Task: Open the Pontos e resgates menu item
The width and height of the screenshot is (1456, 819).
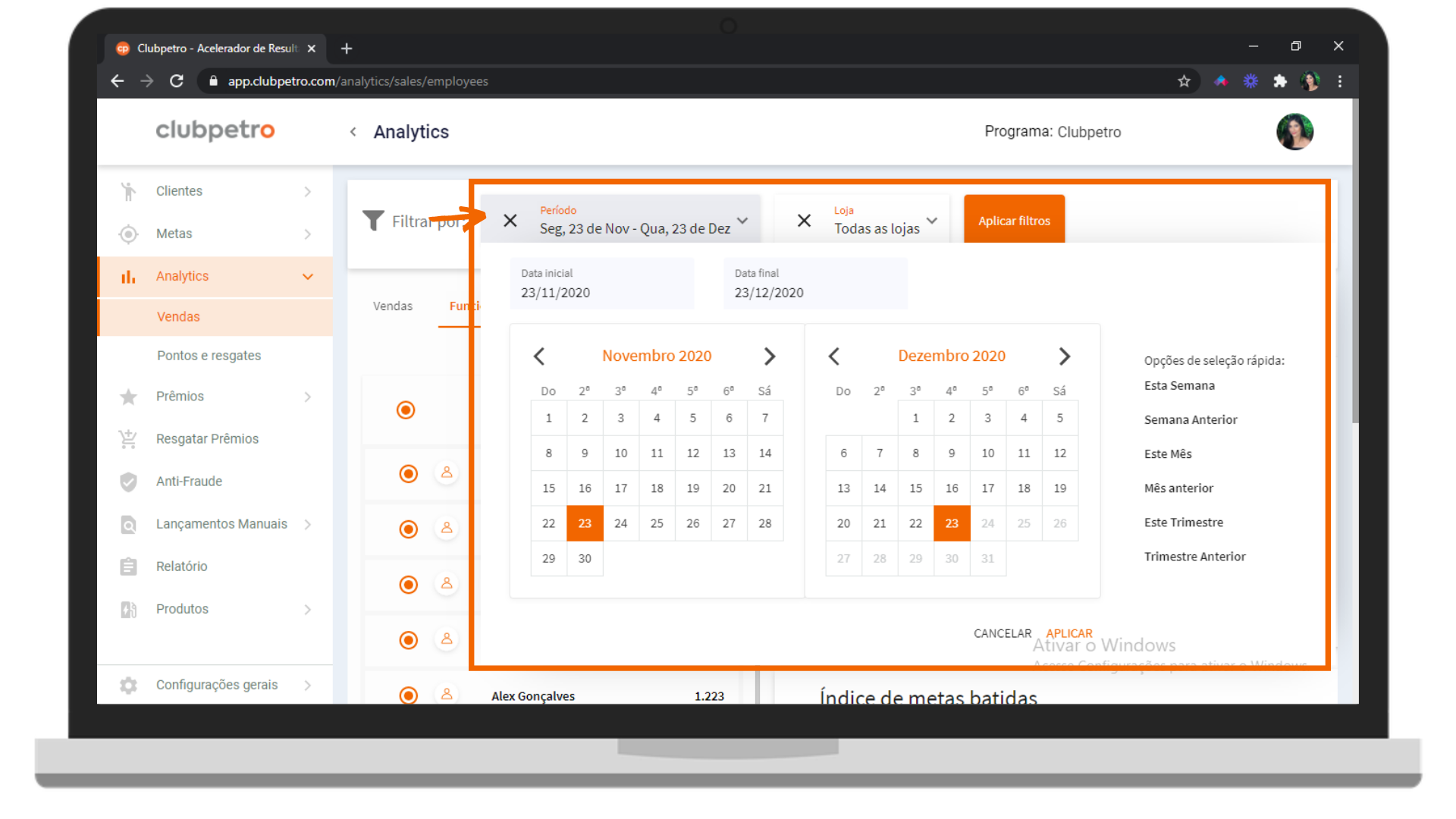Action: [209, 356]
